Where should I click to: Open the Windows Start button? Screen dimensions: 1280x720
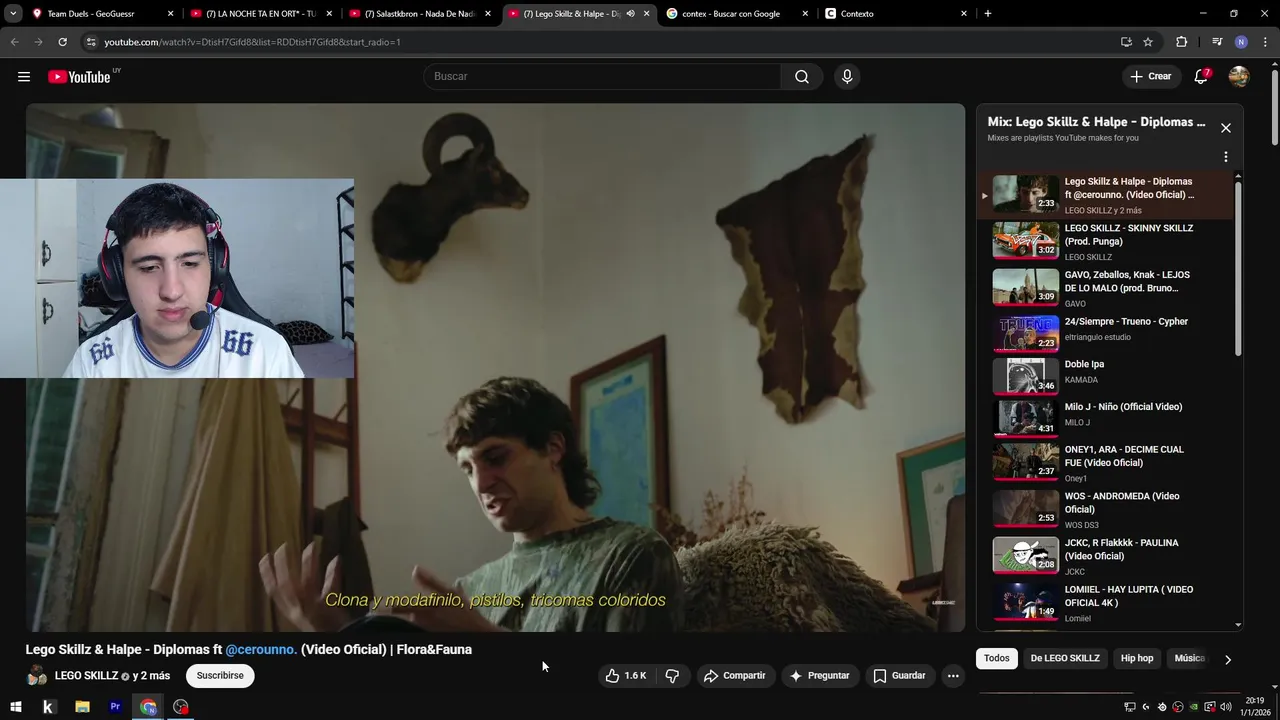pos(16,707)
